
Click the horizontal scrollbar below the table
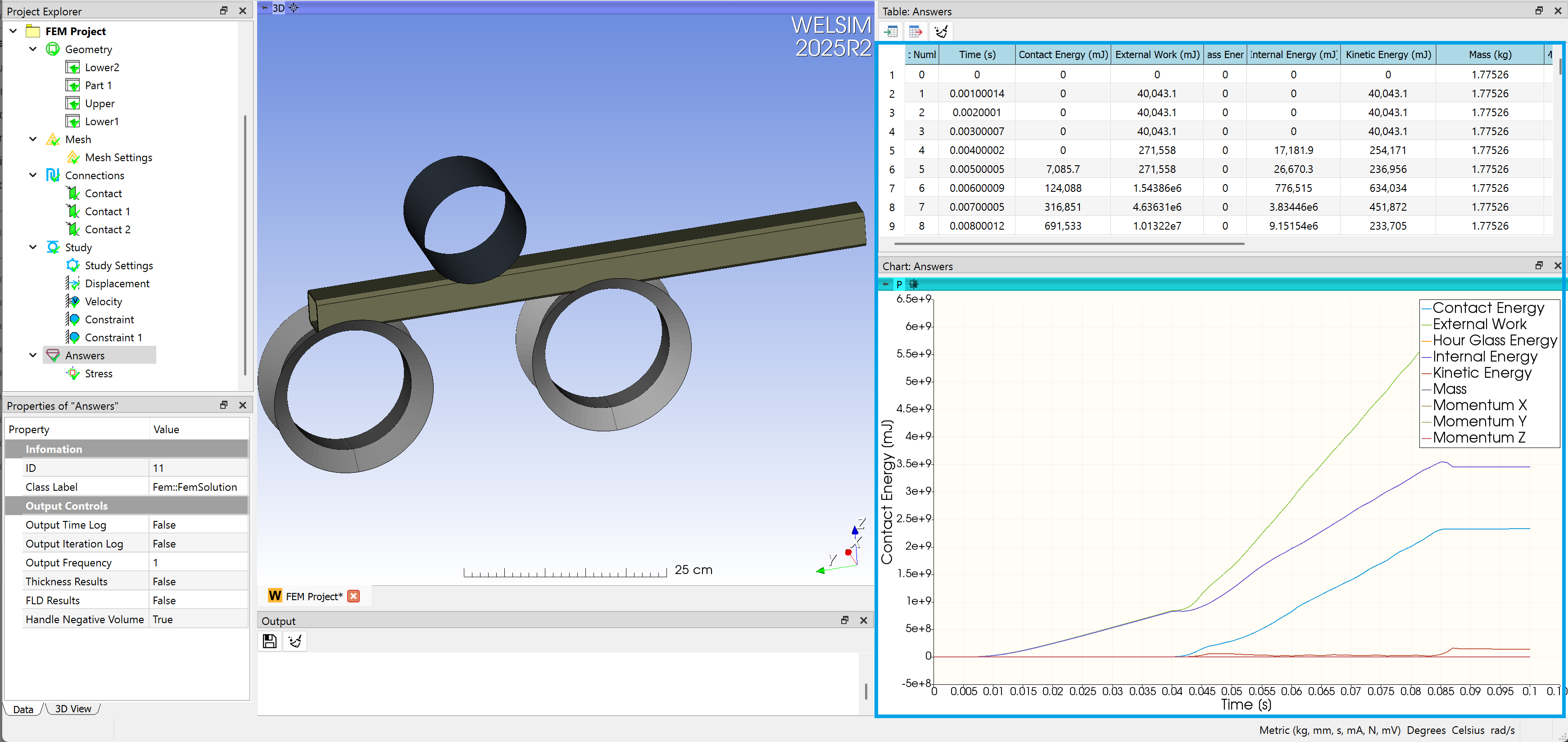[1068, 244]
